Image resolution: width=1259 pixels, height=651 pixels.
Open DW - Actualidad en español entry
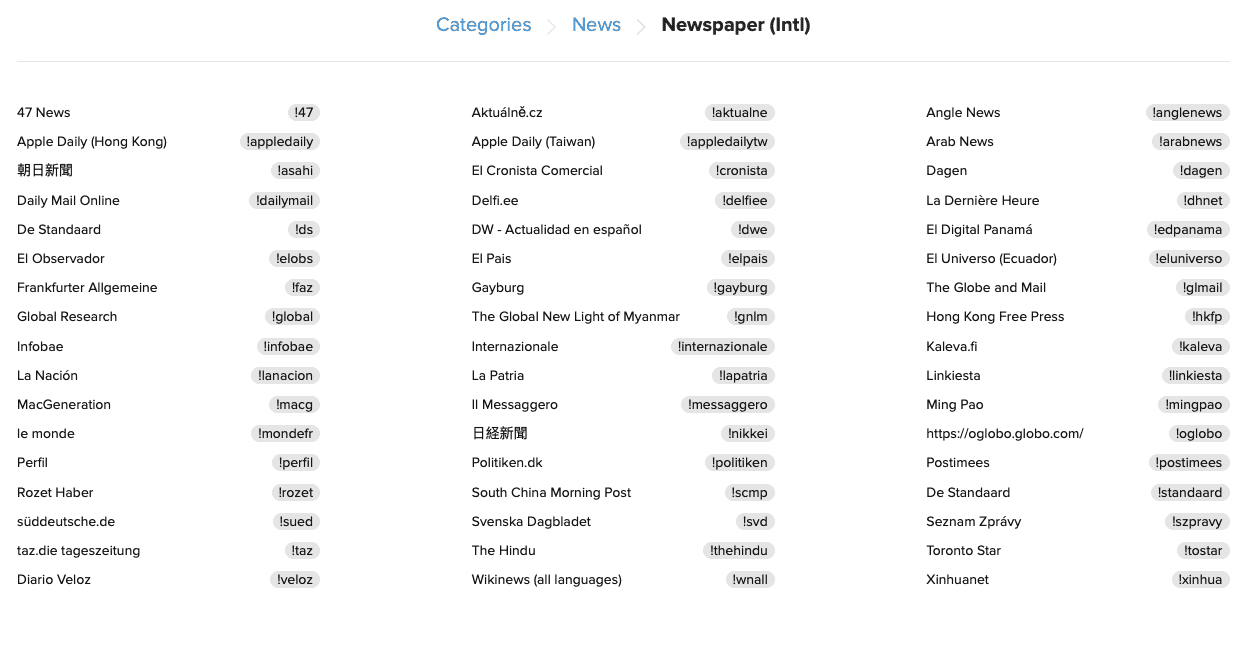pos(557,230)
